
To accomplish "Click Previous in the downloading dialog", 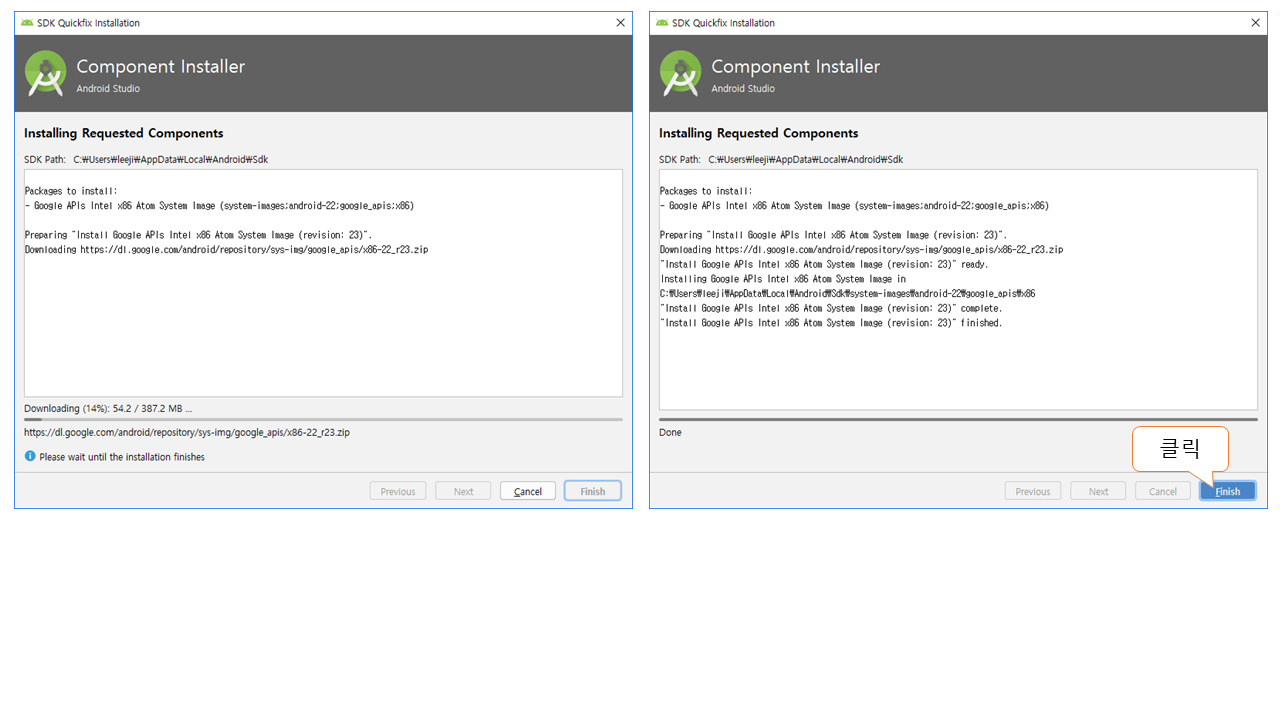I will click(x=398, y=491).
